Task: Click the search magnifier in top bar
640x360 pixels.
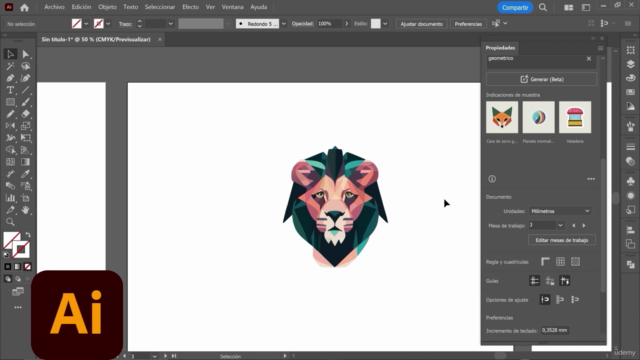Action: [543, 7]
